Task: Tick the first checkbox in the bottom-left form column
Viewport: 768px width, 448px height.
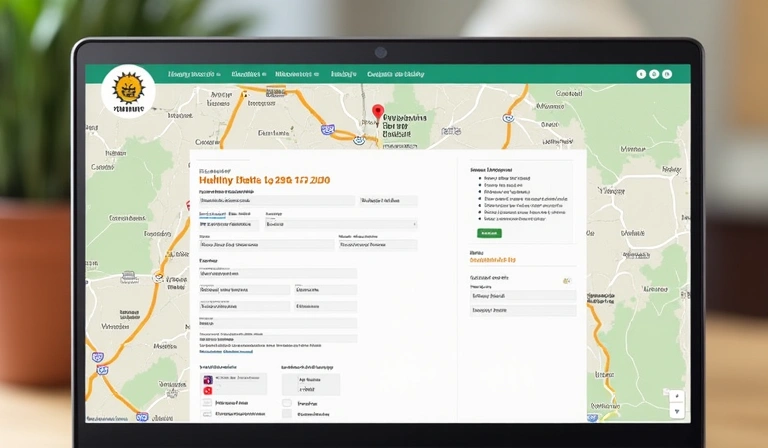Action: tap(207, 402)
